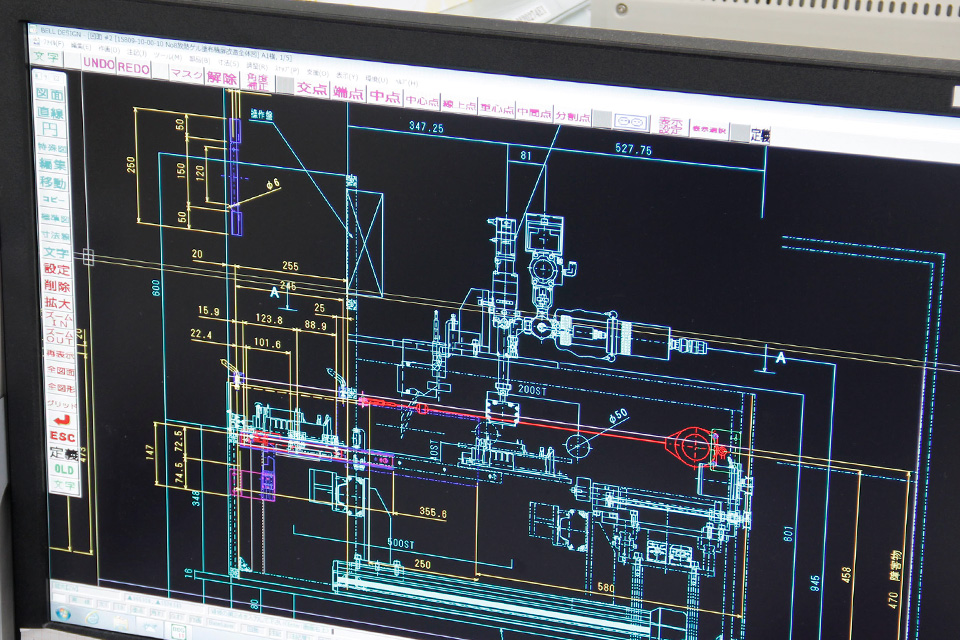
Task: Click the UNDO toolbar button
Action: (x=99, y=64)
